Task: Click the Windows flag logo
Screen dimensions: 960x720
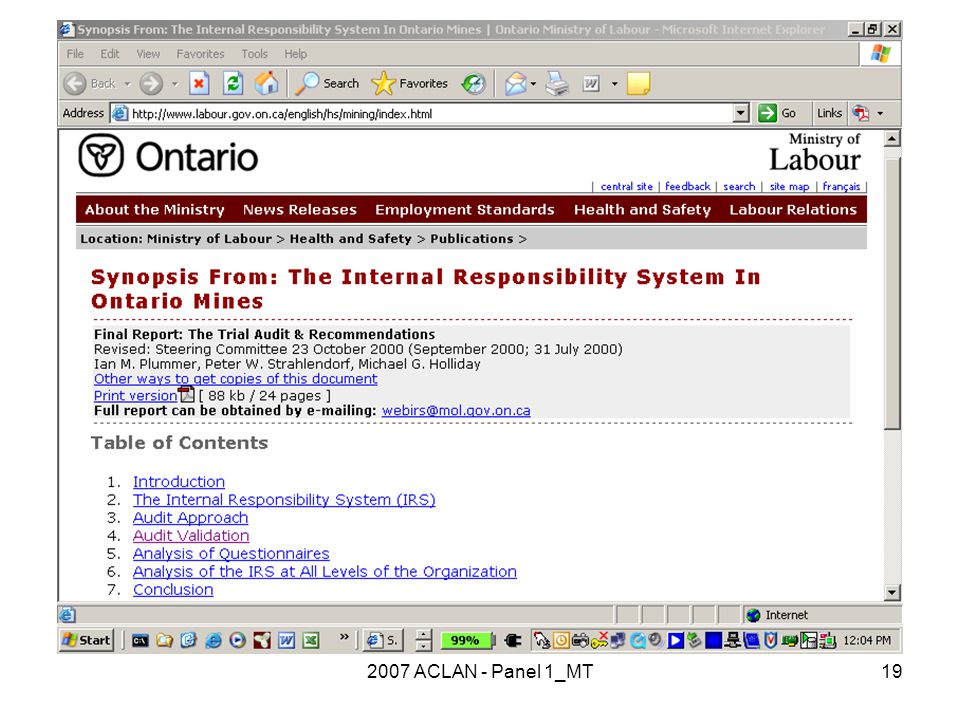Action: coord(880,54)
